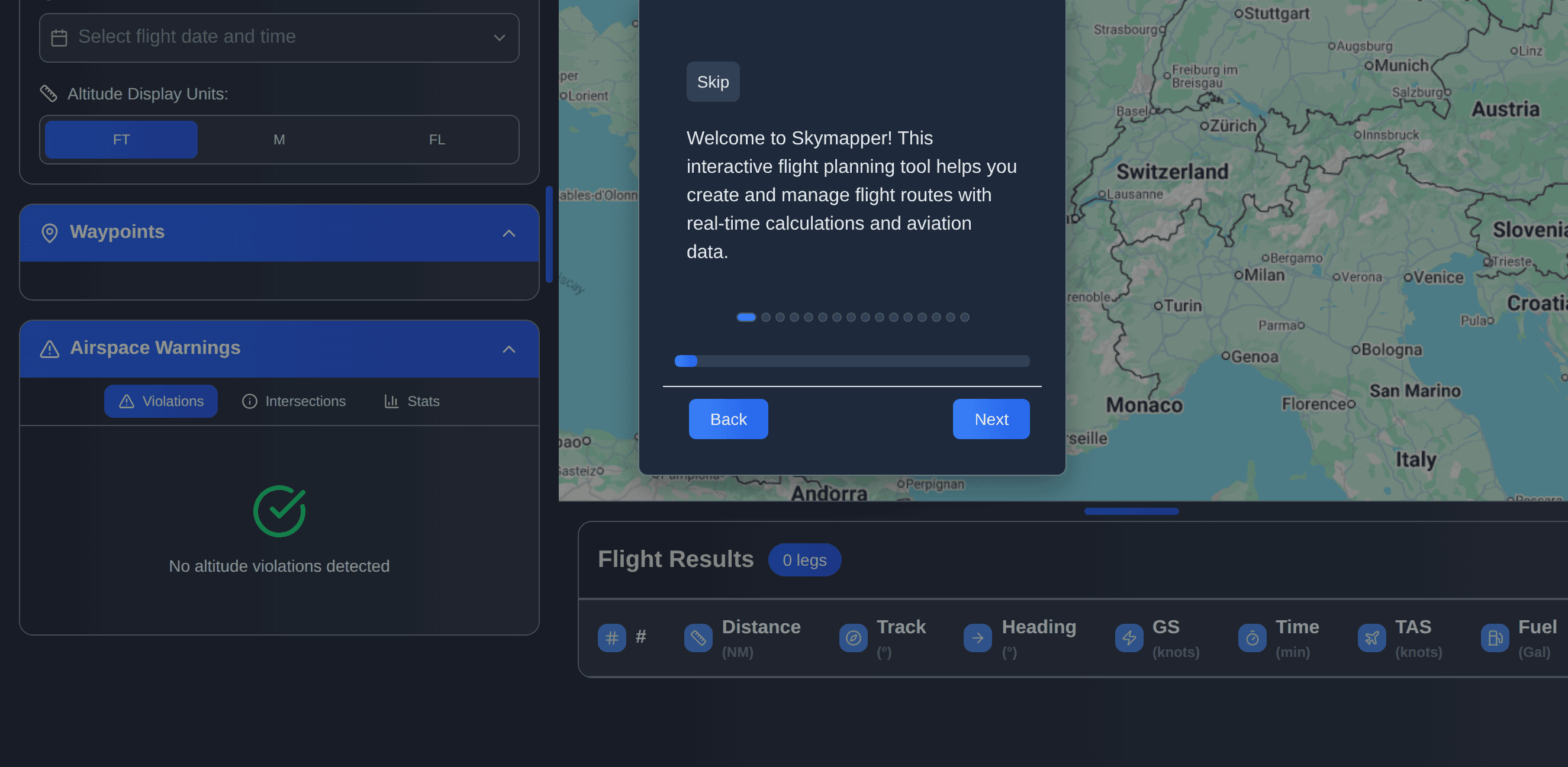Click the Flight Results heading
Image resolution: width=1568 pixels, height=767 pixels.
click(x=675, y=559)
